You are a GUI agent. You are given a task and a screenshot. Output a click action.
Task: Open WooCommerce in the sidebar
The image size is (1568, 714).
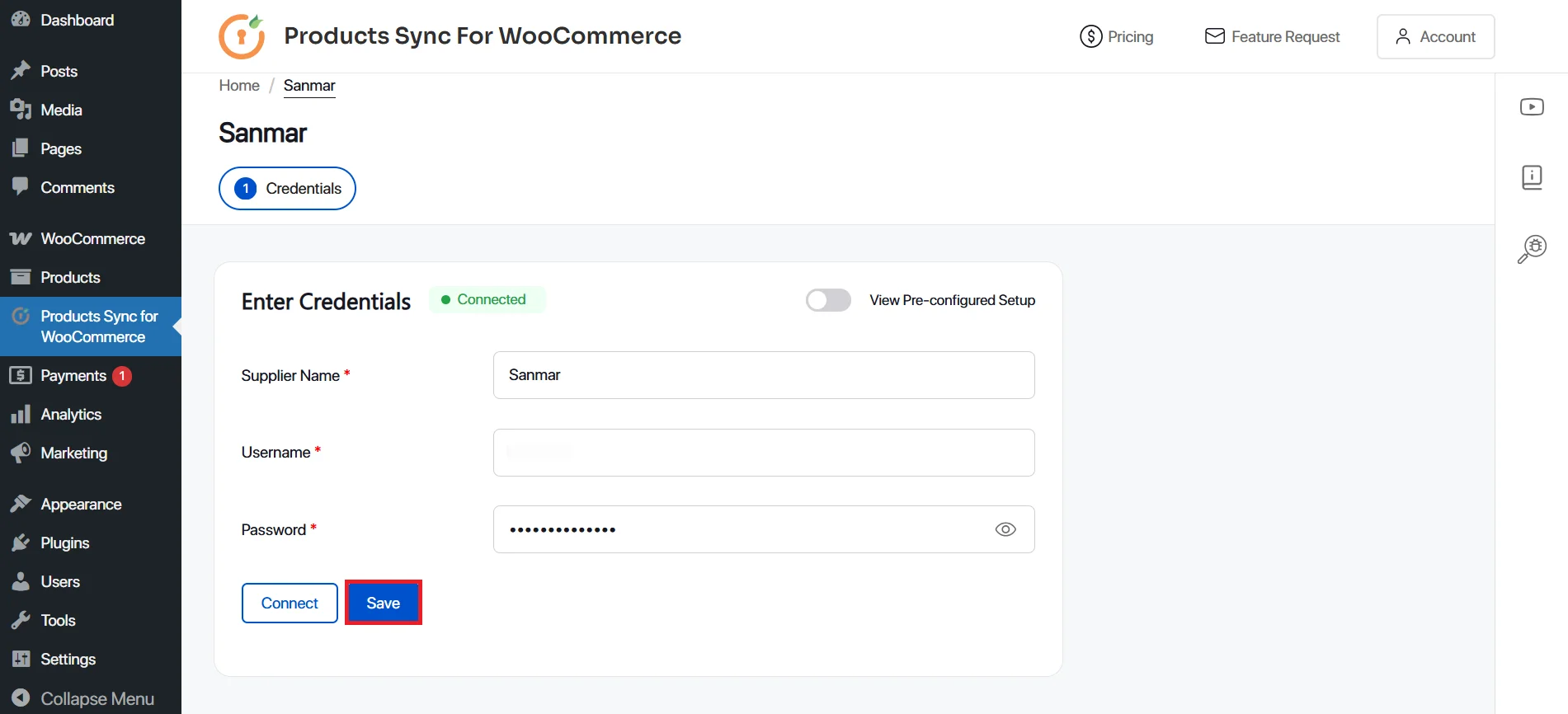click(x=92, y=238)
